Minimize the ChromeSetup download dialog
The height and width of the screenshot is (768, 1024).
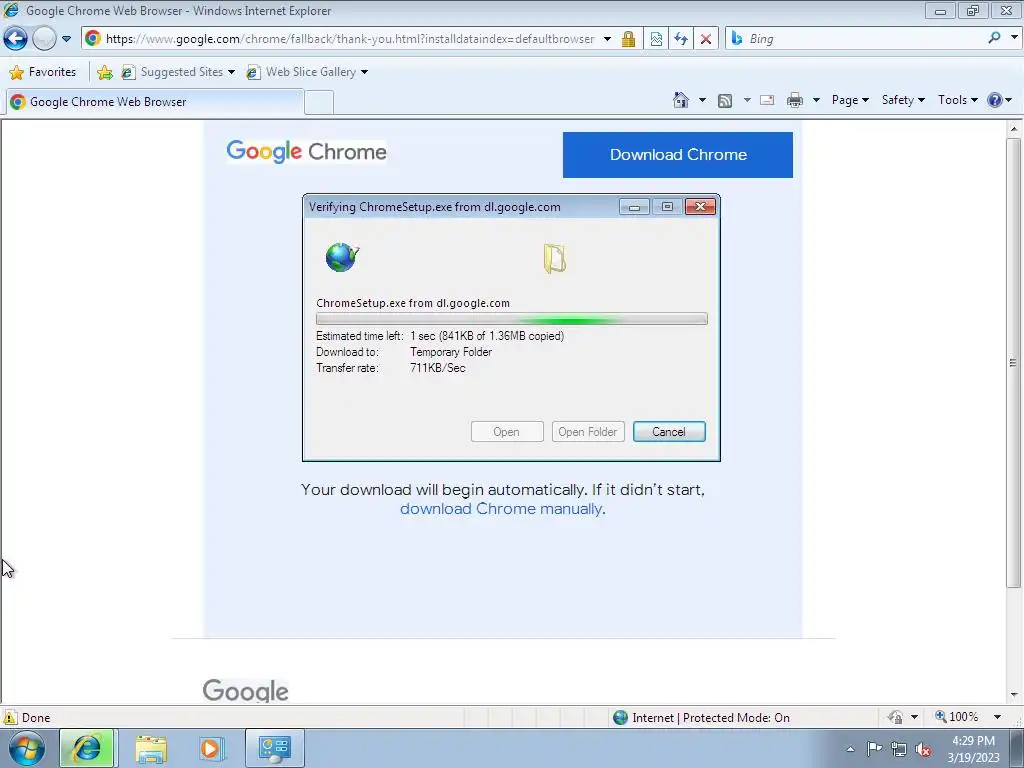[634, 207]
